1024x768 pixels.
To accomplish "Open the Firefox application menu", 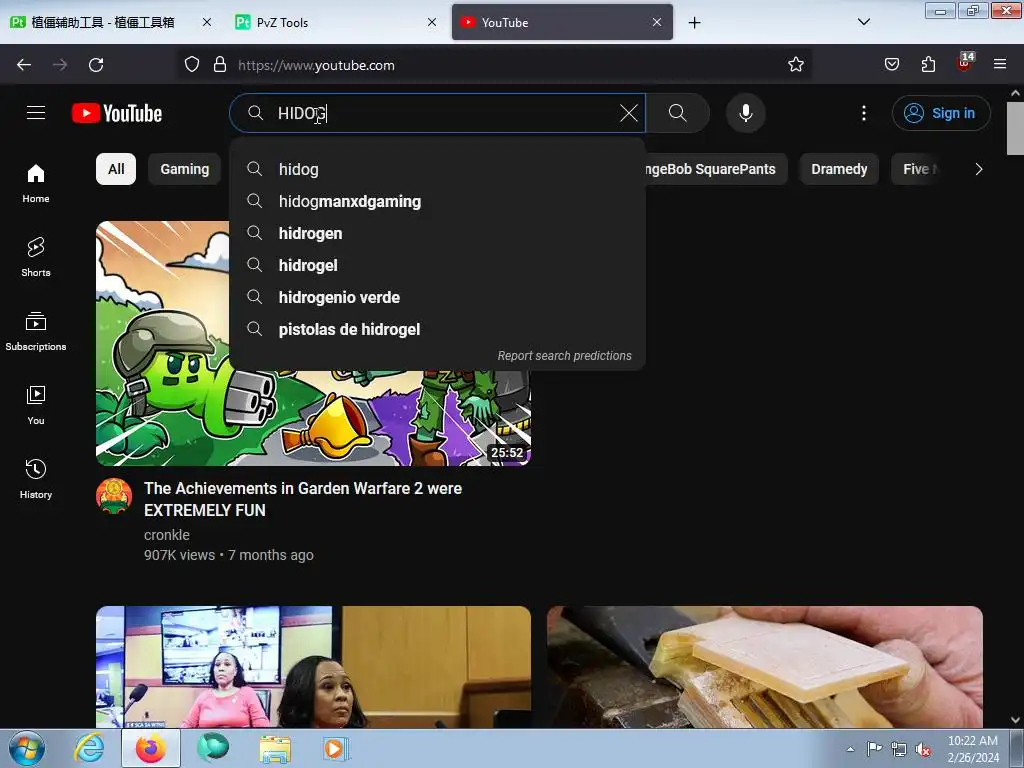I will [x=1000, y=65].
